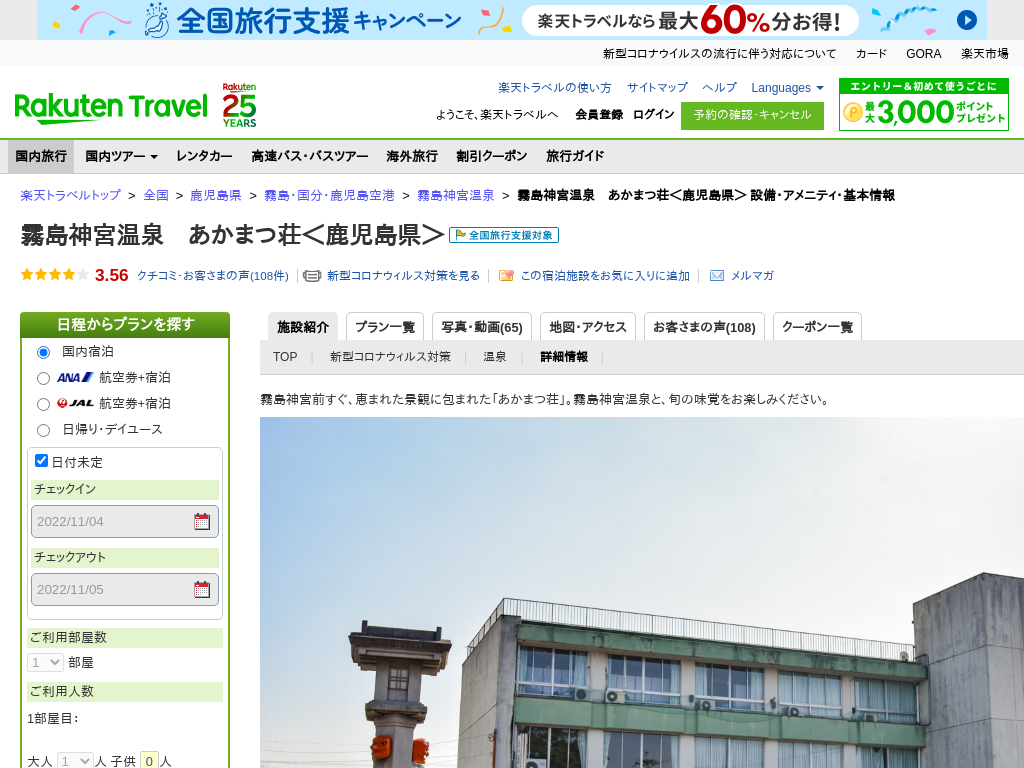
Task: Expand the 国内ツアー menu dropdown
Action: (x=121, y=156)
